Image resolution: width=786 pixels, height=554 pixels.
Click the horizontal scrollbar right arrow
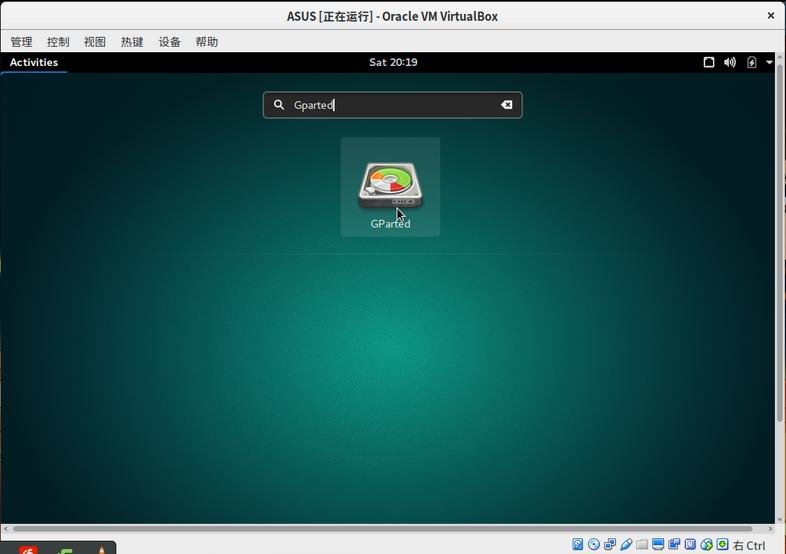click(770, 528)
